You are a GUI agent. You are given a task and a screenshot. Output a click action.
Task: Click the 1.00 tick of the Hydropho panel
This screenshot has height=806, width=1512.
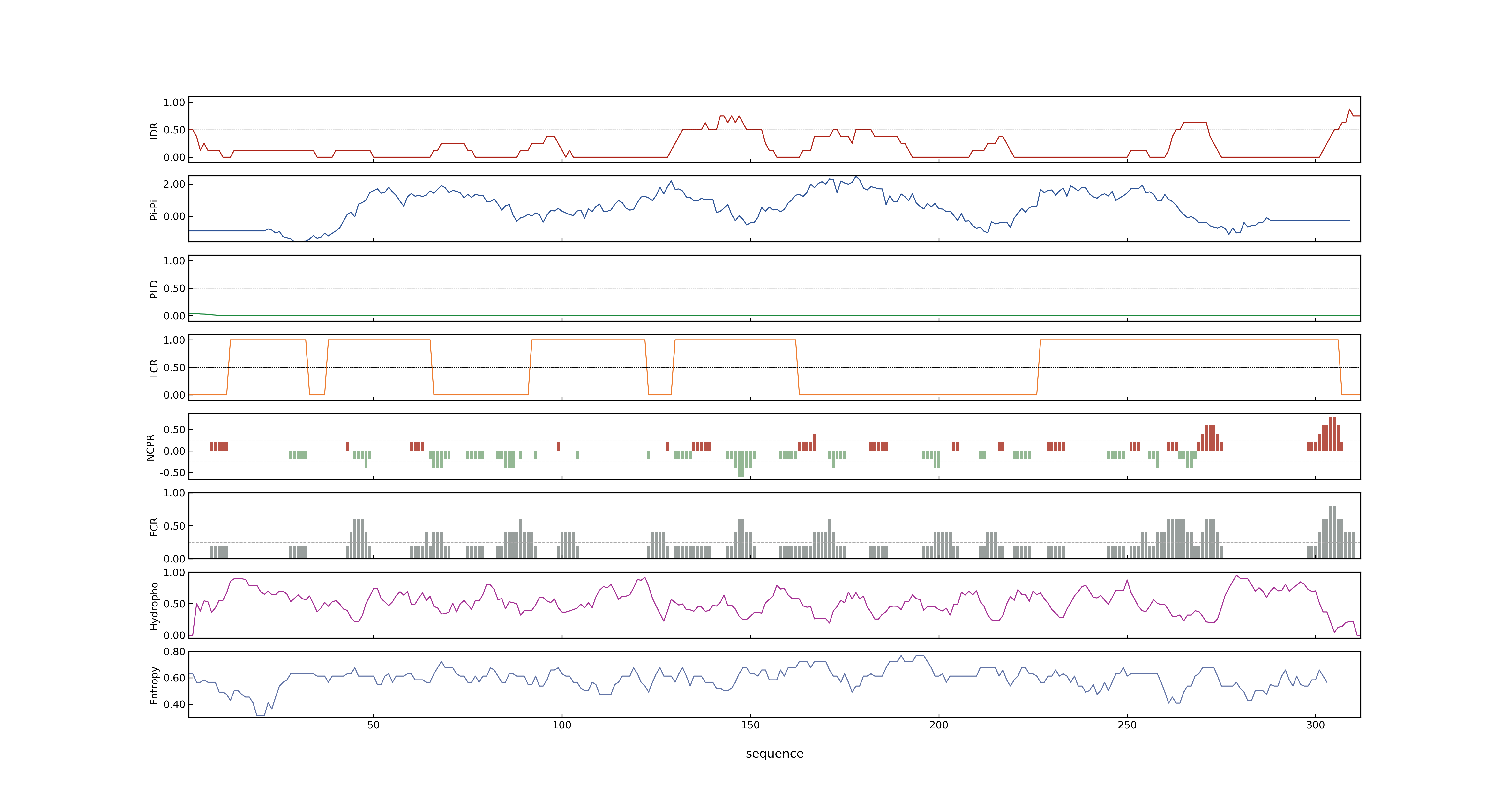click(x=174, y=573)
